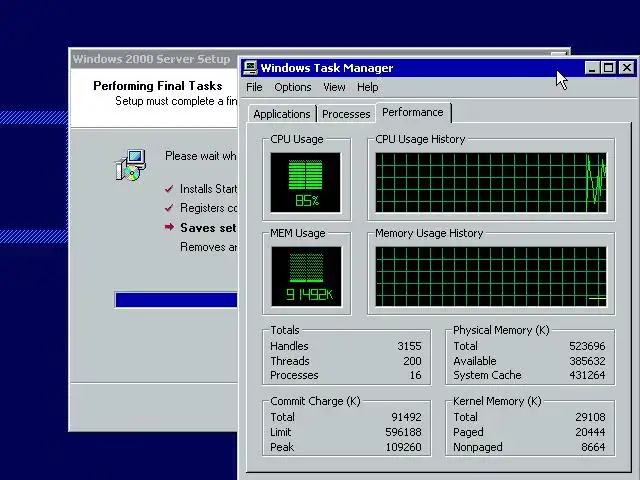Click Kernel Nonpaged value 8664
Viewport: 640px width, 480px height.
593,447
